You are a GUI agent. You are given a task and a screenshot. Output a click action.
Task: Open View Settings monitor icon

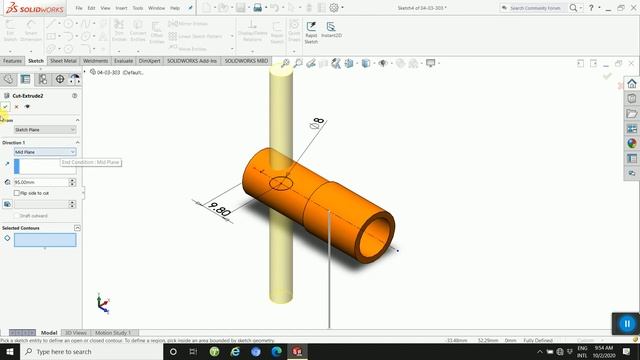pyautogui.click(x=431, y=63)
